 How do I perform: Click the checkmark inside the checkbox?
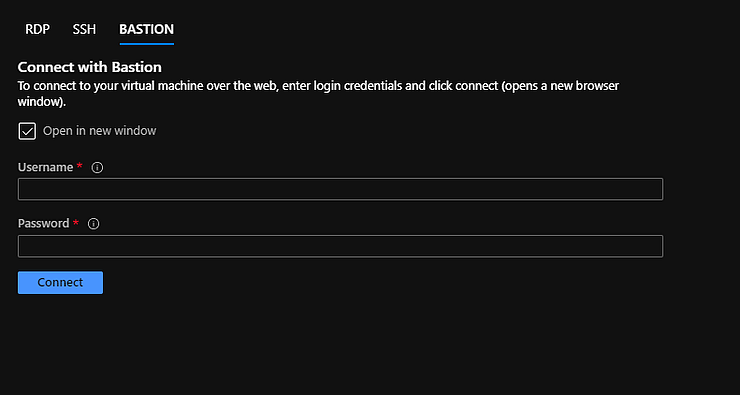tap(27, 131)
